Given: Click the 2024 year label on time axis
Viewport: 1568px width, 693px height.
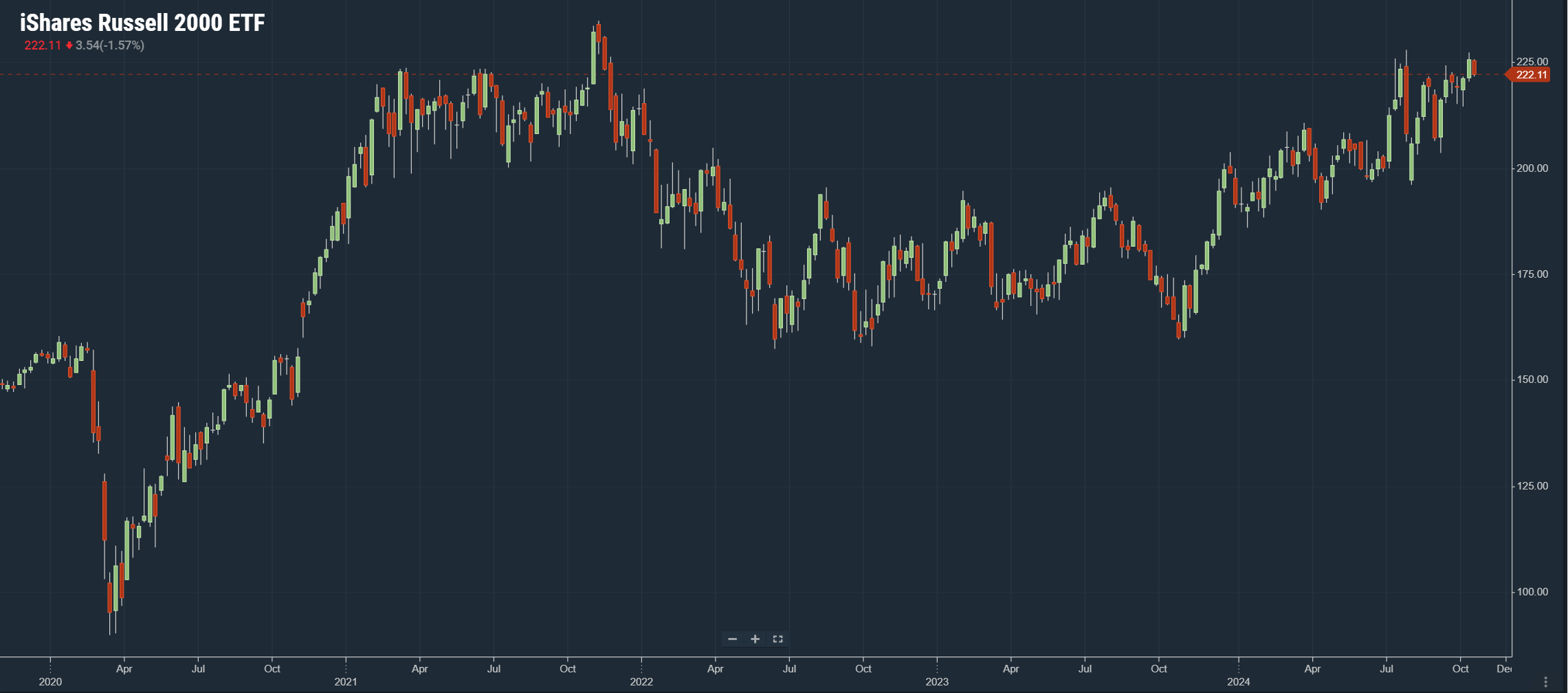Looking at the screenshot, I should (1239, 682).
